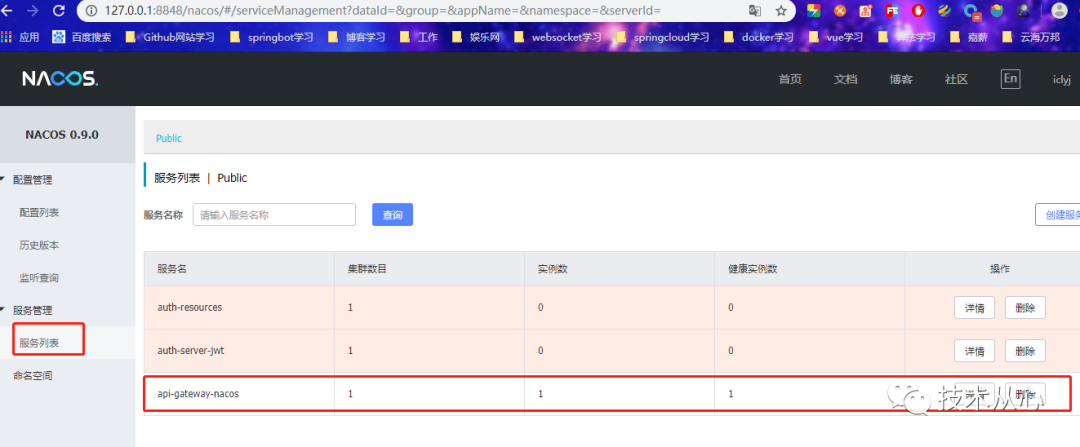1080x447 pixels.
Task: Select 服务列表 in the sidebar
Action: [x=39, y=343]
